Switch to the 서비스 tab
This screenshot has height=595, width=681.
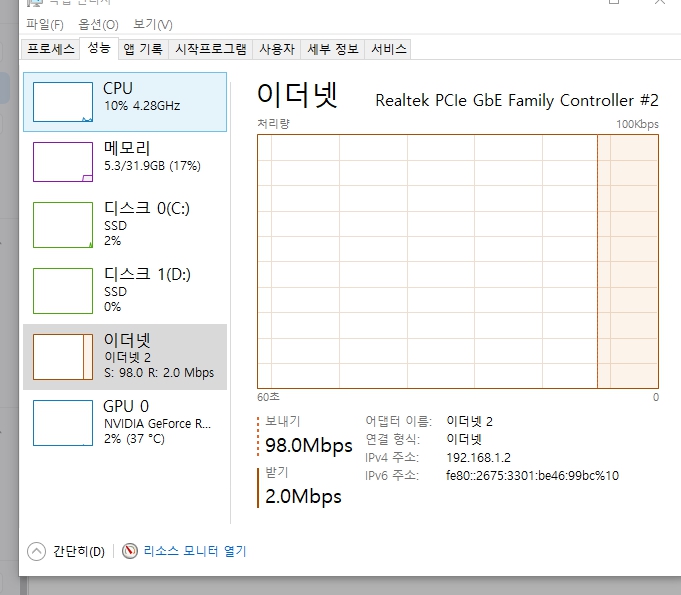point(388,49)
